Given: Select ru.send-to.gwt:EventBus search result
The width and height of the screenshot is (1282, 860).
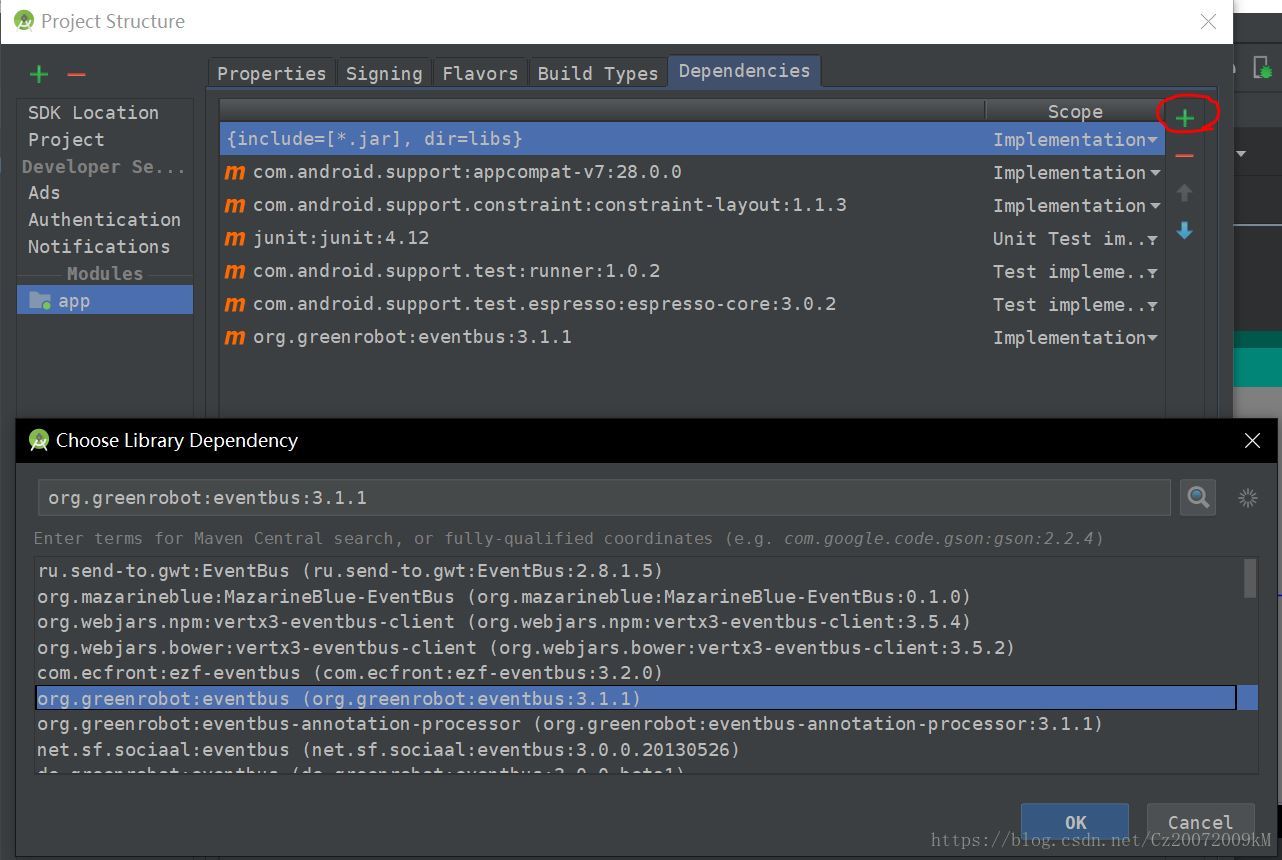Looking at the screenshot, I should pyautogui.click(x=638, y=571).
